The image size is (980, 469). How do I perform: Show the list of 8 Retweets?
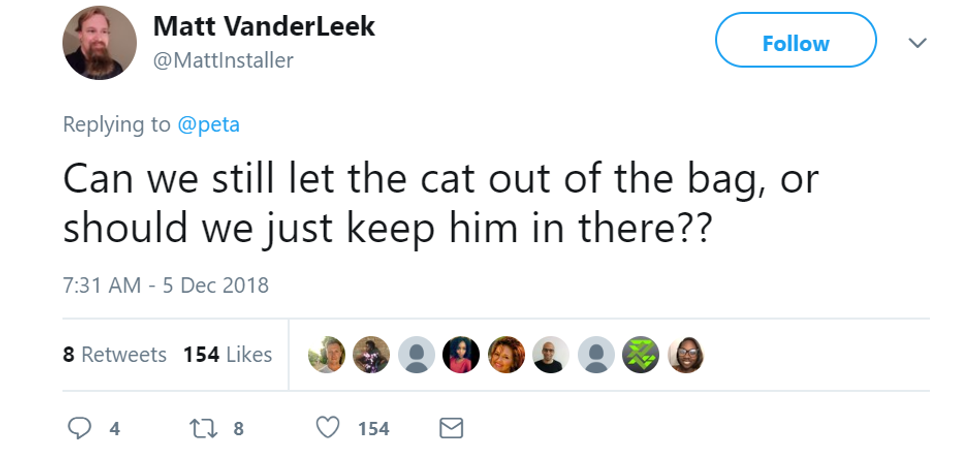pyautogui.click(x=114, y=354)
